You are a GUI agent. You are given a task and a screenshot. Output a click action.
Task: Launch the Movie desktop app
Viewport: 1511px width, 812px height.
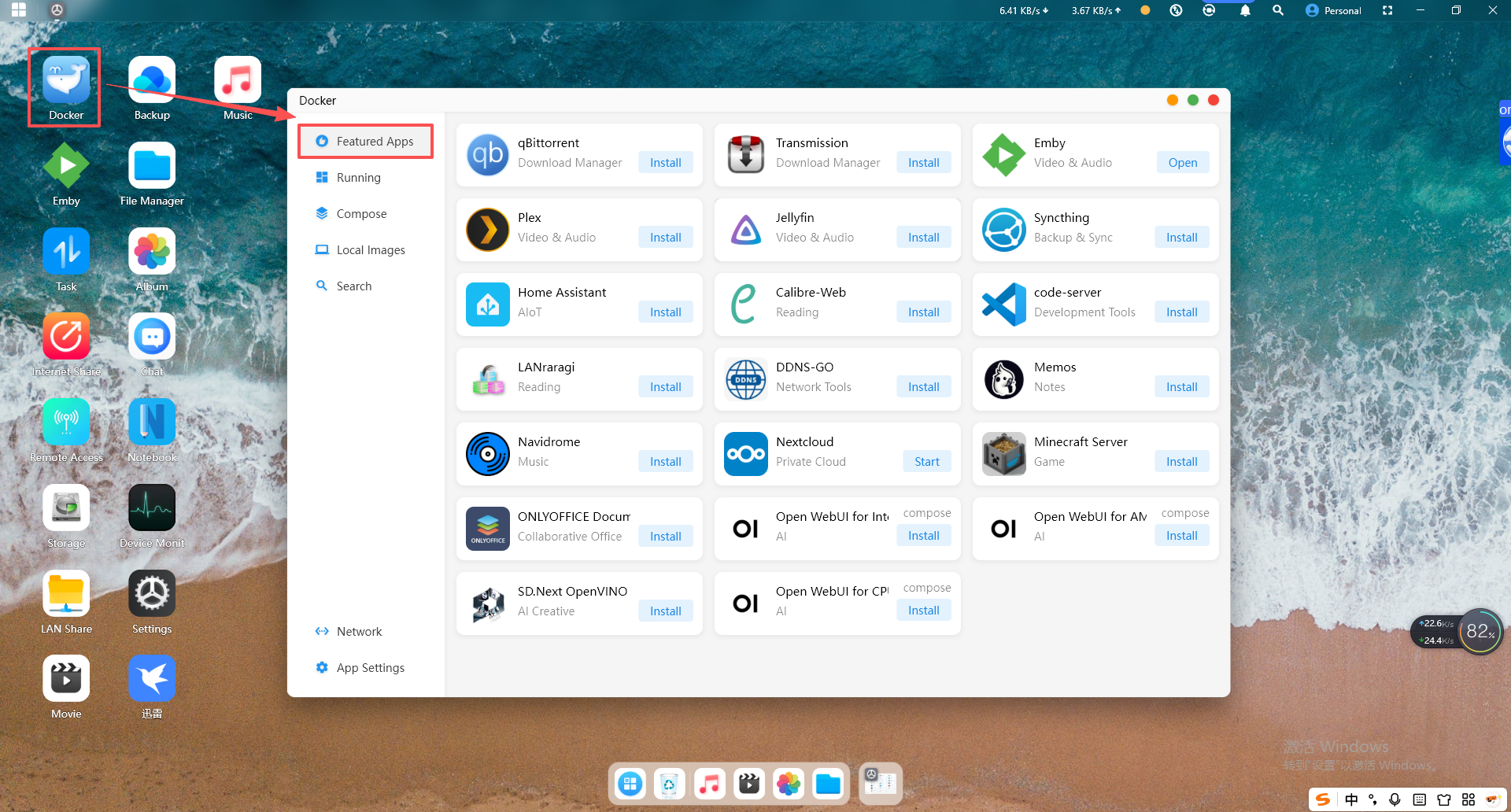(66, 678)
